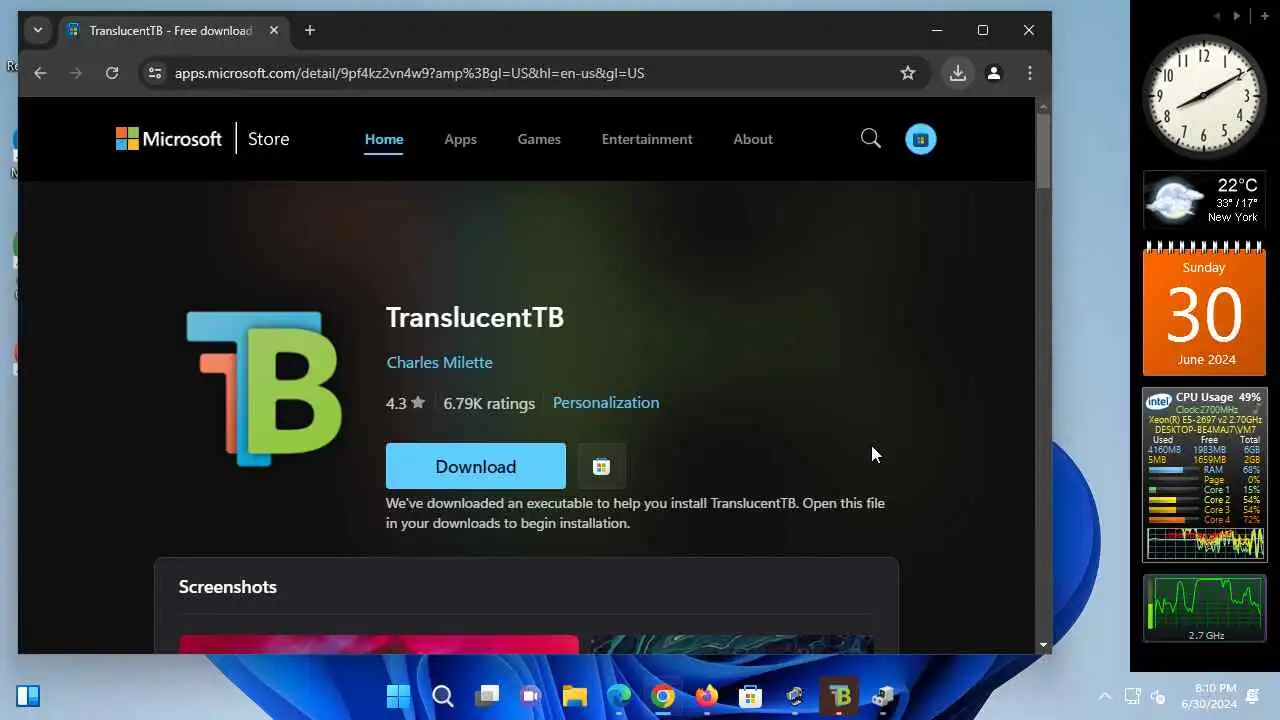Open the widgets icon at taskbar left corner
The height and width of the screenshot is (720, 1280).
[x=28, y=696]
